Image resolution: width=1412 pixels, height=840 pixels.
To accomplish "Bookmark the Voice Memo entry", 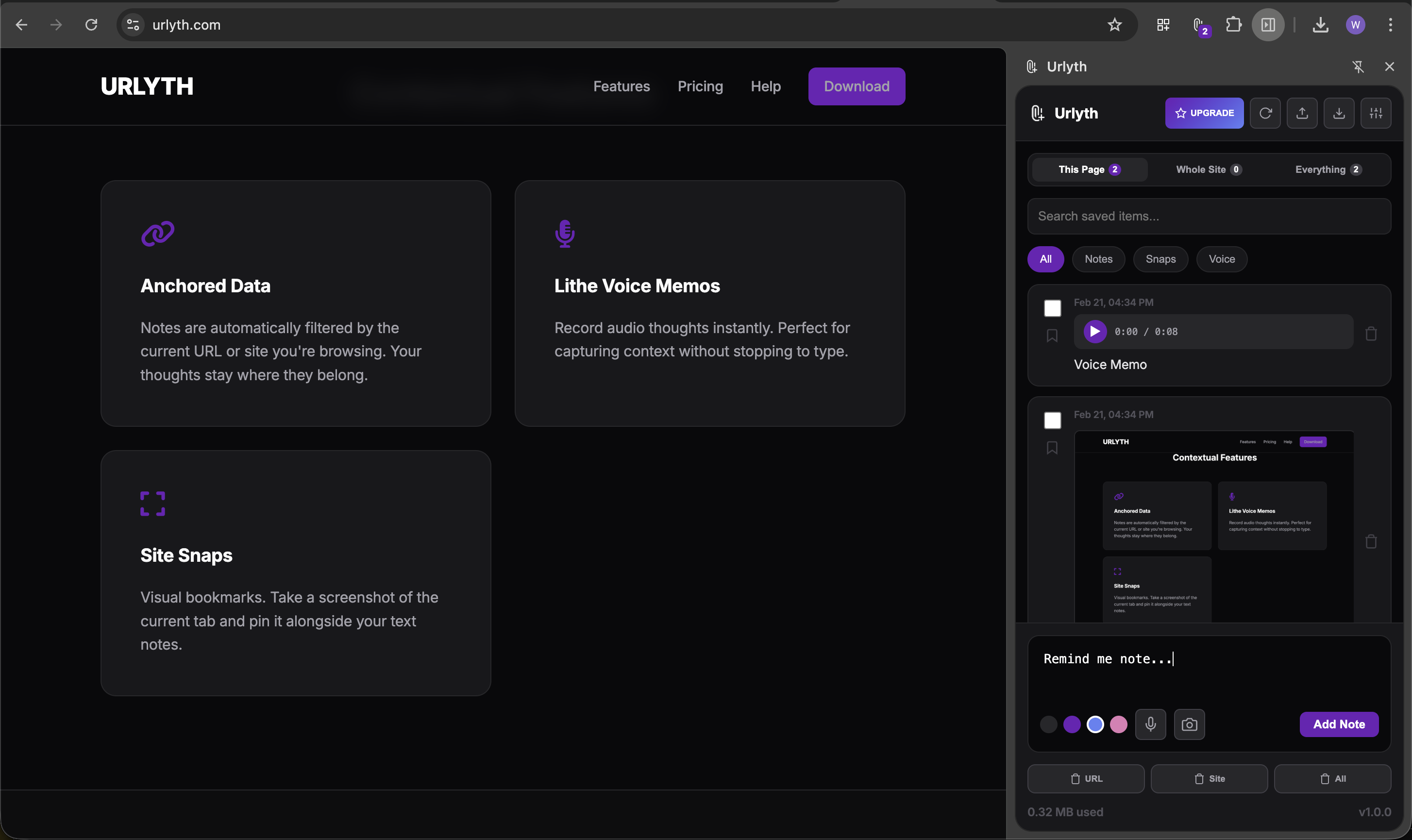I will [1052, 335].
